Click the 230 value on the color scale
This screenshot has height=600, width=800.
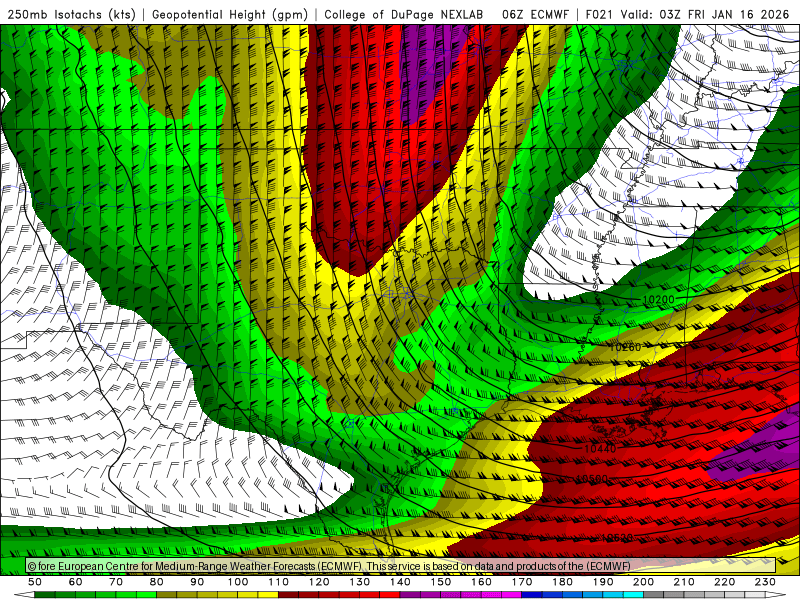(765, 582)
